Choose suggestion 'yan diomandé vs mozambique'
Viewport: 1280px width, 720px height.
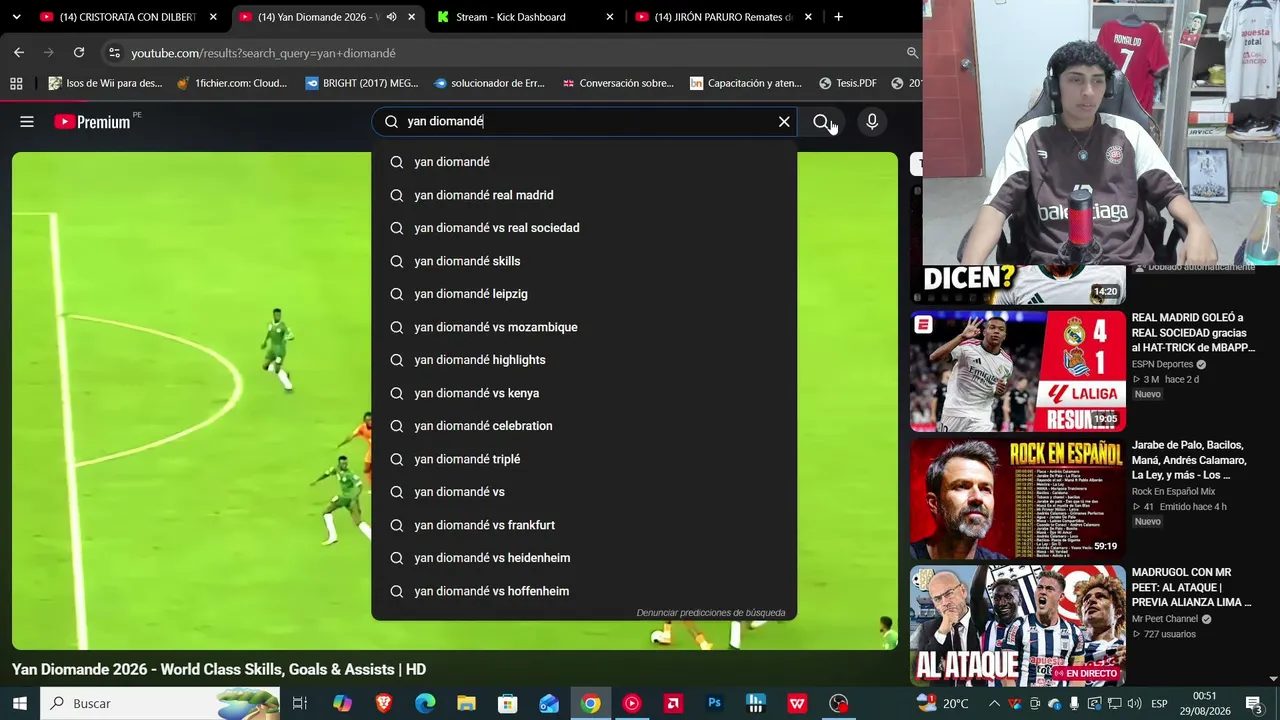pyautogui.click(x=584, y=327)
